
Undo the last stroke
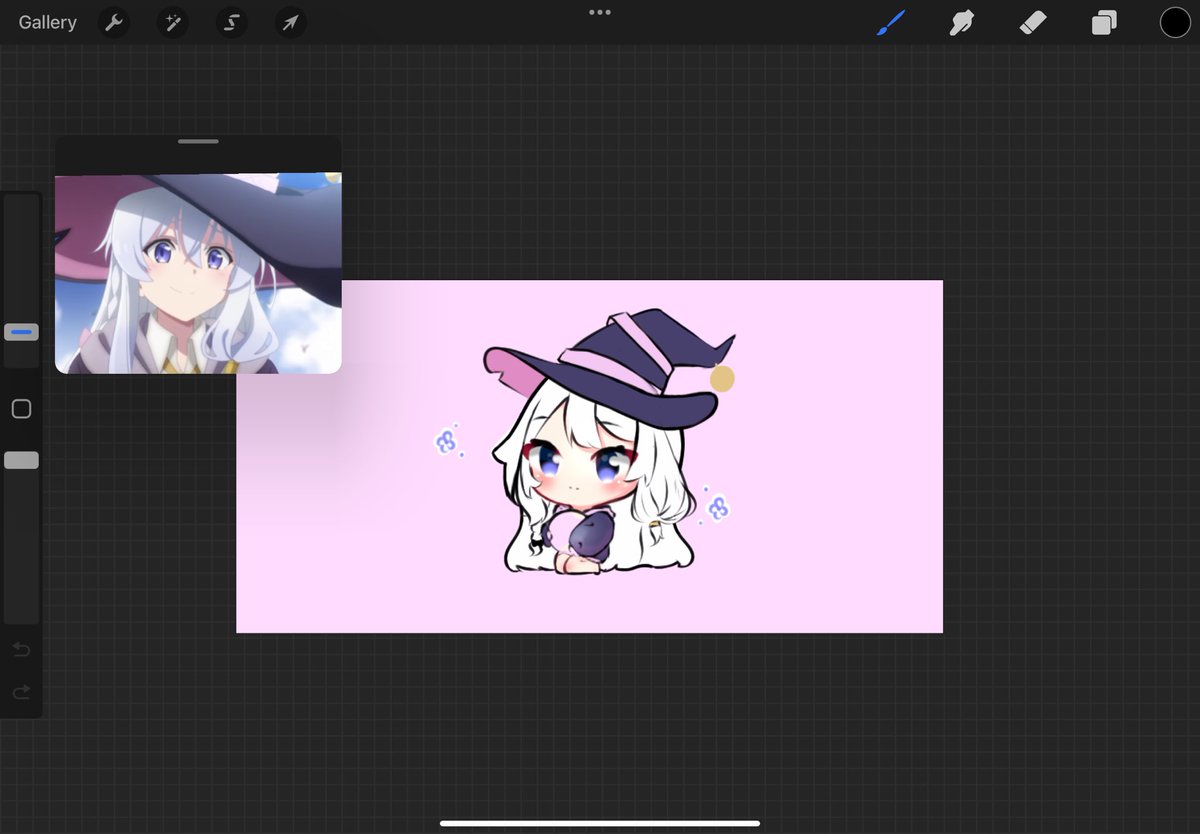tap(21, 650)
